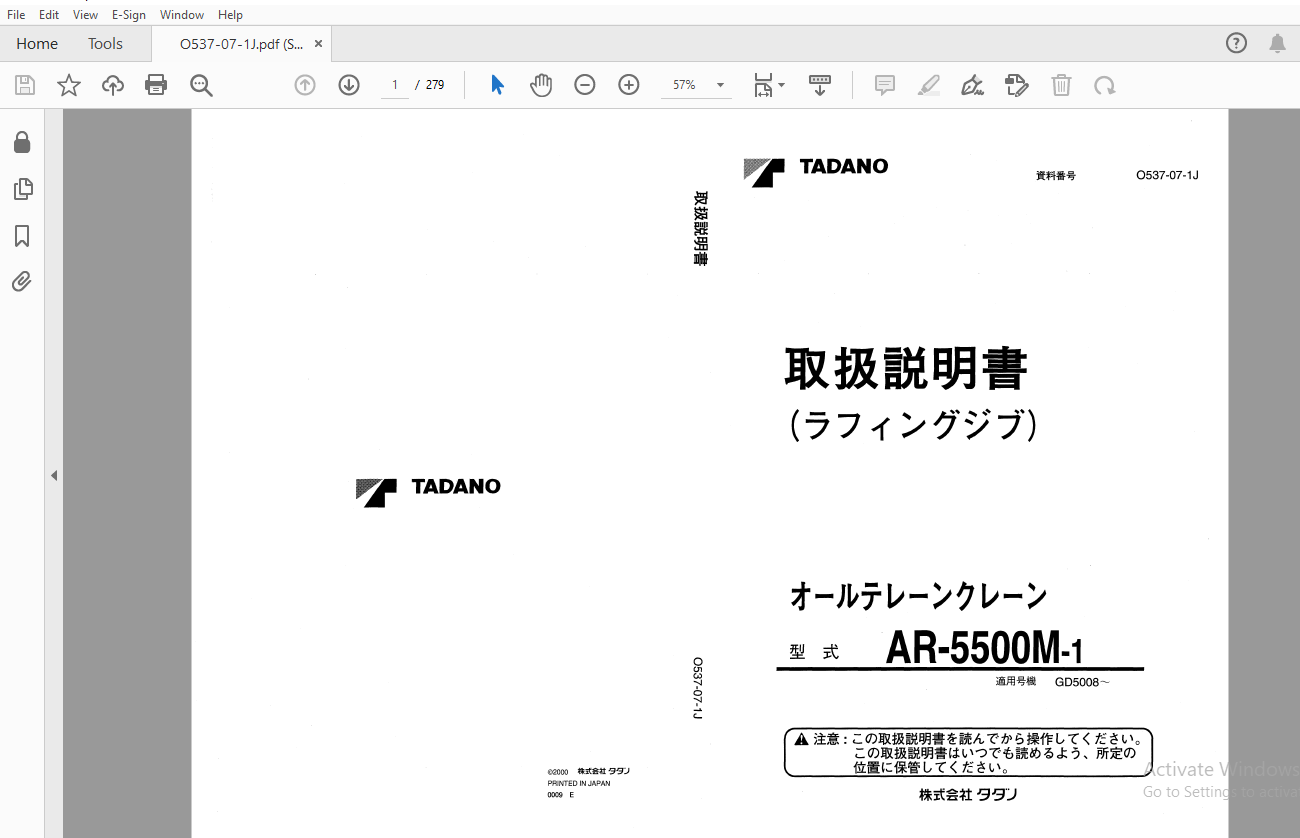
Task: Open the Window menu
Action: [x=182, y=15]
